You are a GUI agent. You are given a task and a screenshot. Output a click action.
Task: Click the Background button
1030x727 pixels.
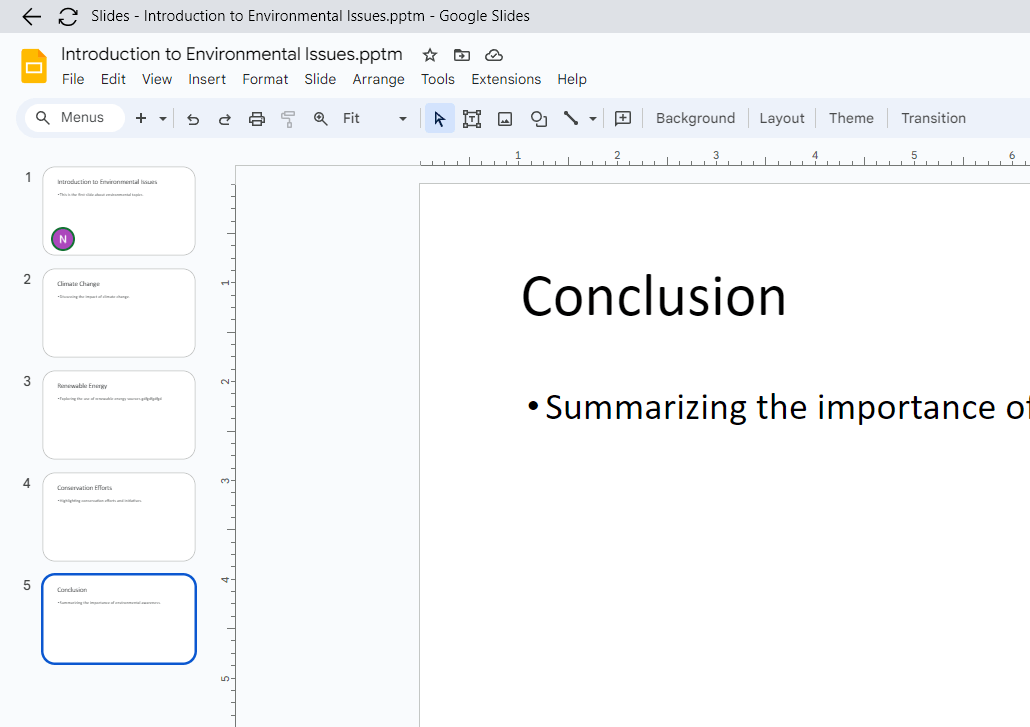[x=695, y=118]
